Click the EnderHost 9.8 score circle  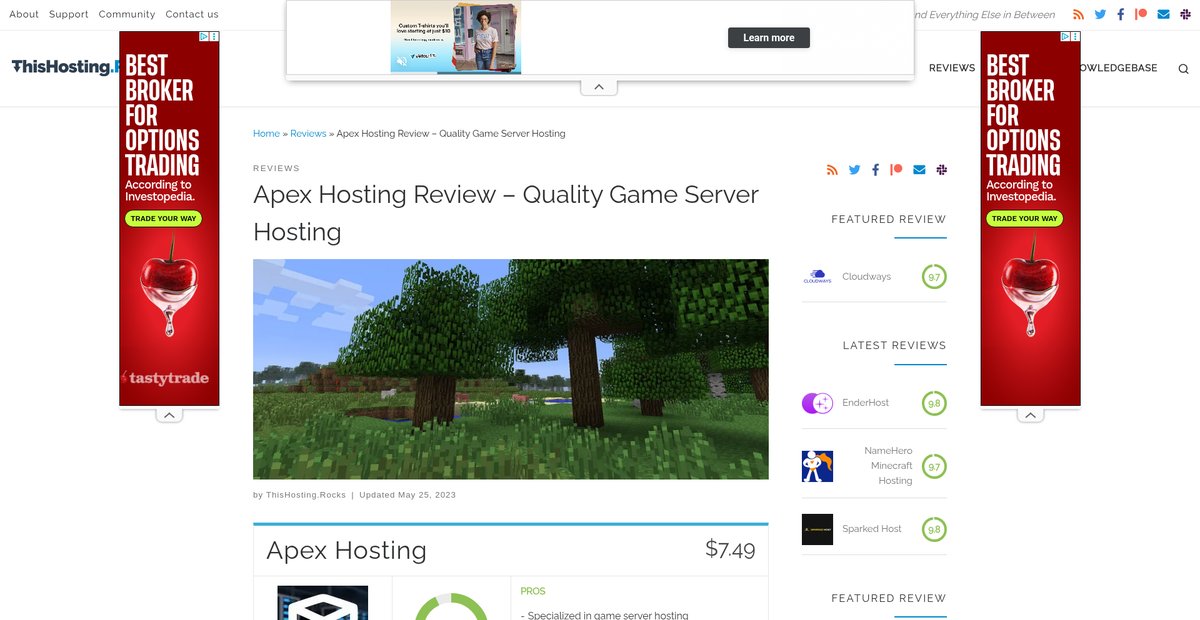coord(934,404)
